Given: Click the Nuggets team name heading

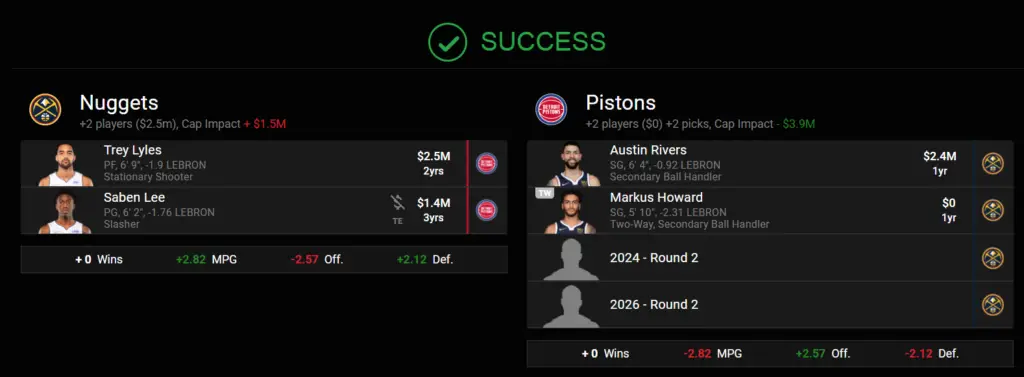Looking at the screenshot, I should tap(119, 103).
